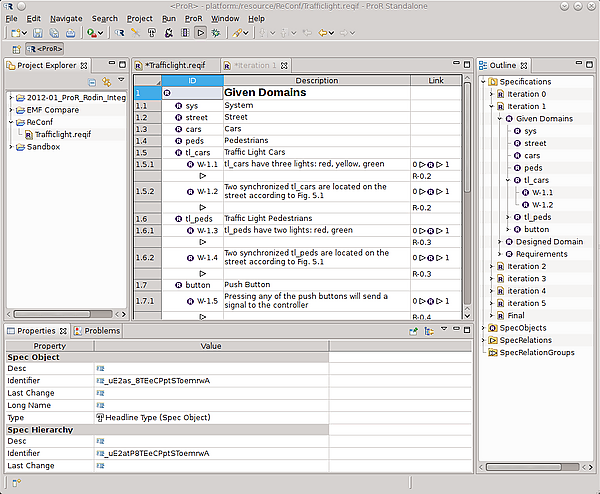Open the New wizard dropdown arrow
The width and height of the screenshot is (600, 494).
(x=24, y=33)
